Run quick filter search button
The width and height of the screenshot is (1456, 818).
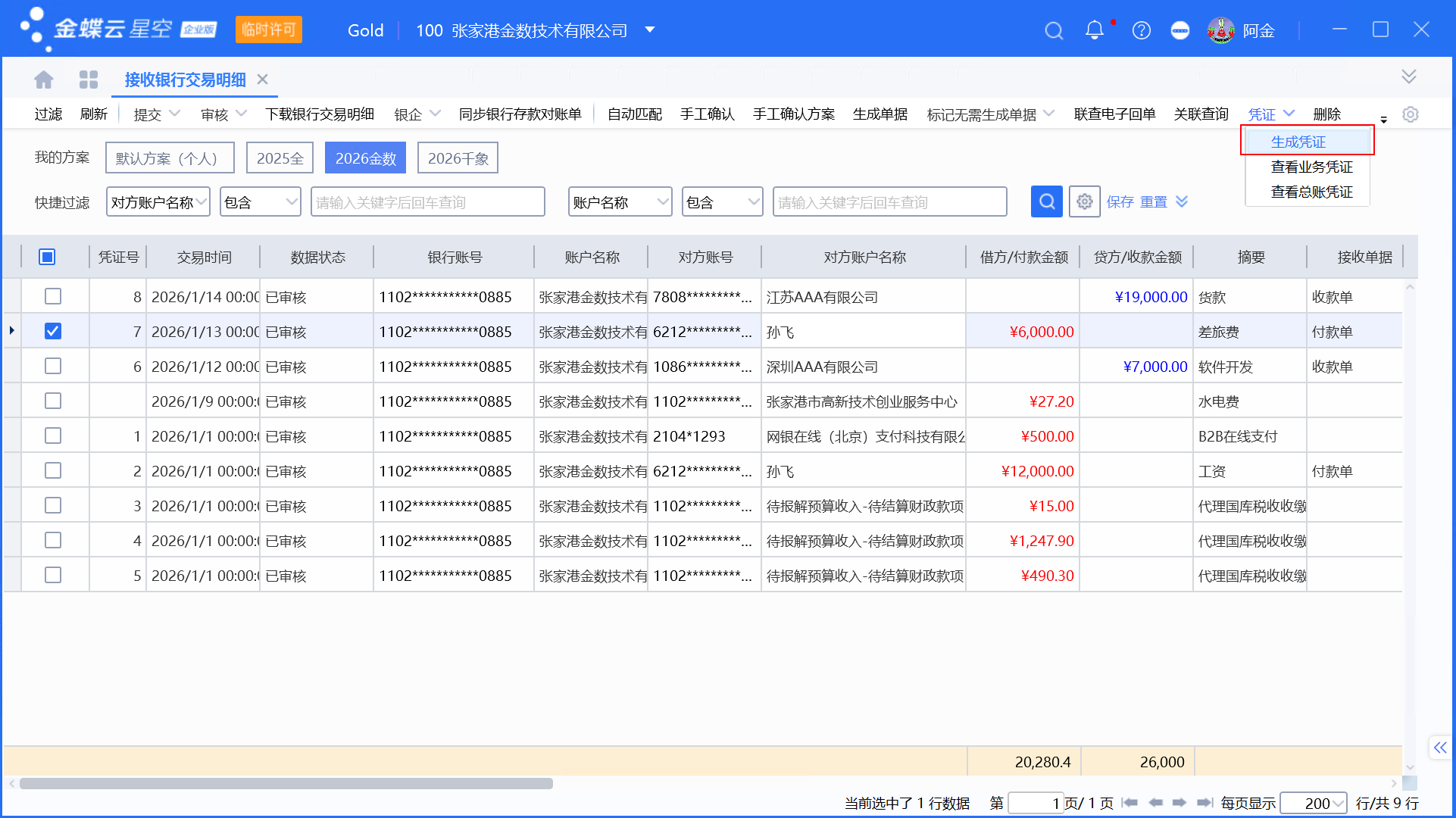(x=1046, y=201)
